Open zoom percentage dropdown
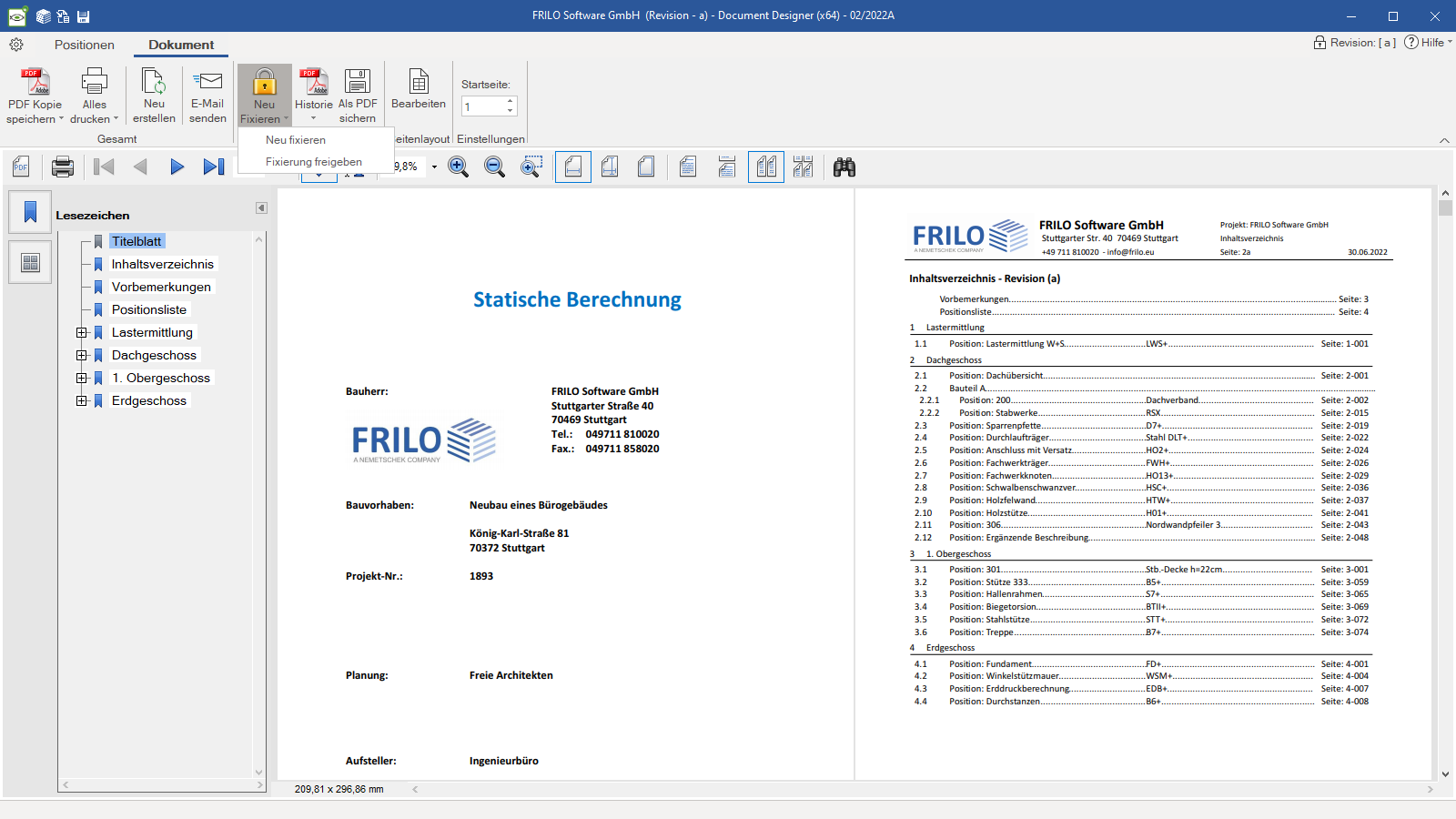This screenshot has height=819, width=1456. [x=434, y=167]
